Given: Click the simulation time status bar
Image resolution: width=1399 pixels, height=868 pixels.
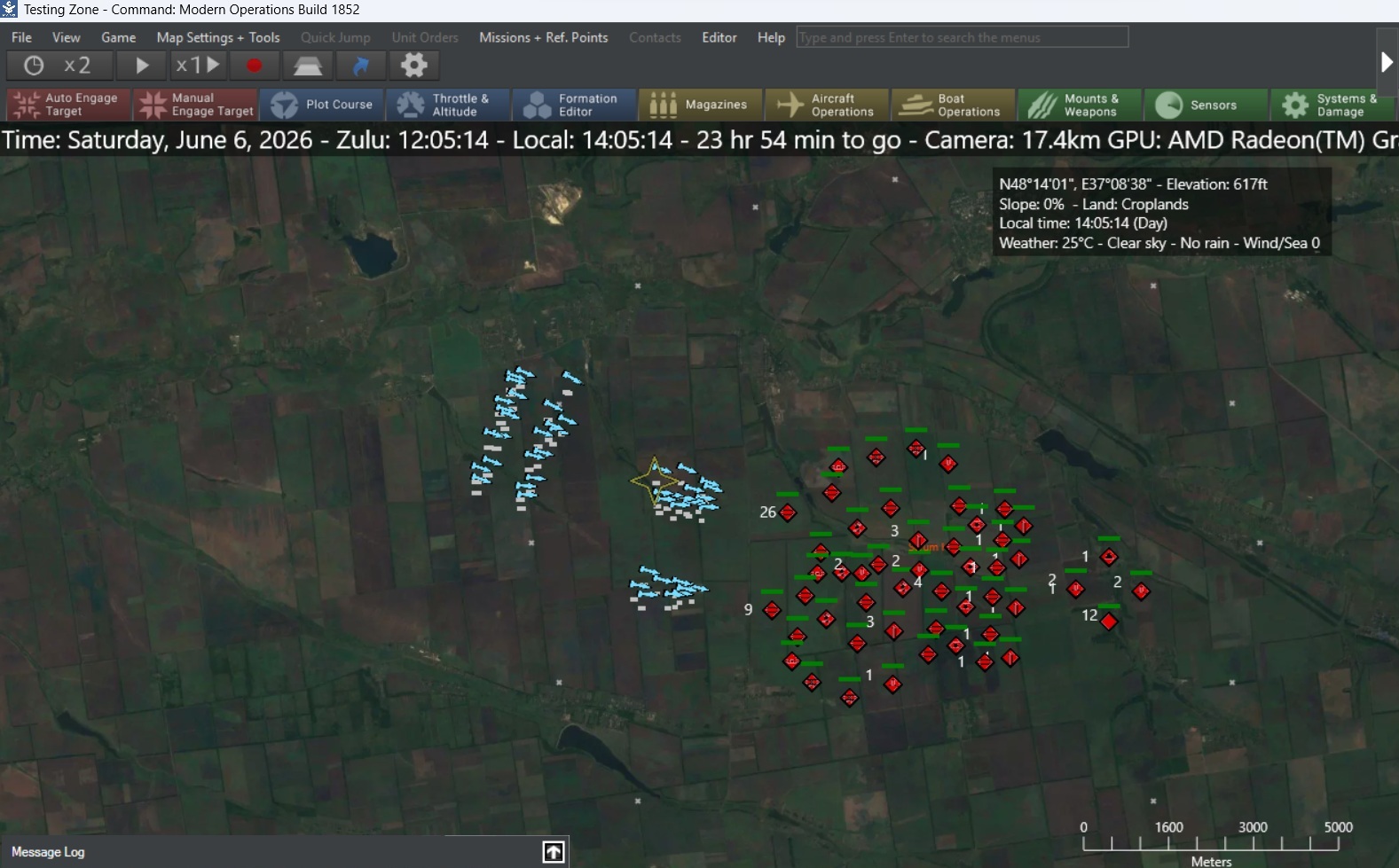Looking at the screenshot, I should pyautogui.click(x=699, y=140).
